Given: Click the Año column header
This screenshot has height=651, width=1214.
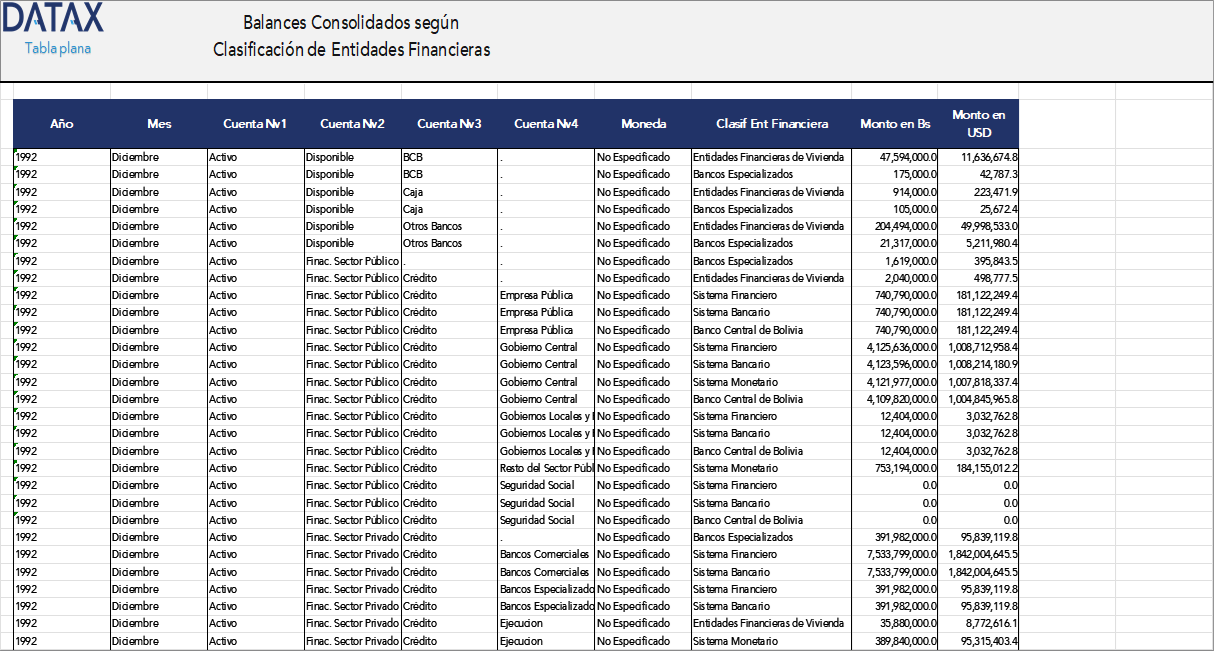Looking at the screenshot, I should pyautogui.click(x=62, y=124).
